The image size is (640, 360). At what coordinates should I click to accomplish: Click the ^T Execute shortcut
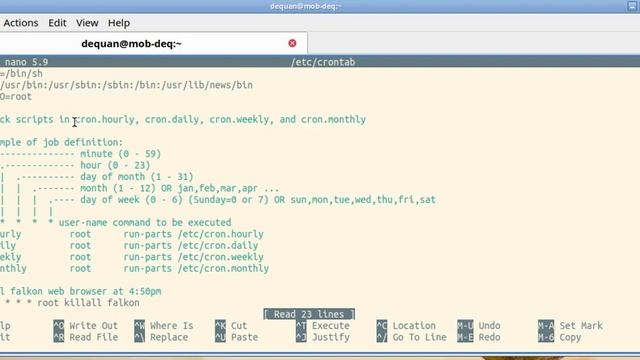point(322,326)
